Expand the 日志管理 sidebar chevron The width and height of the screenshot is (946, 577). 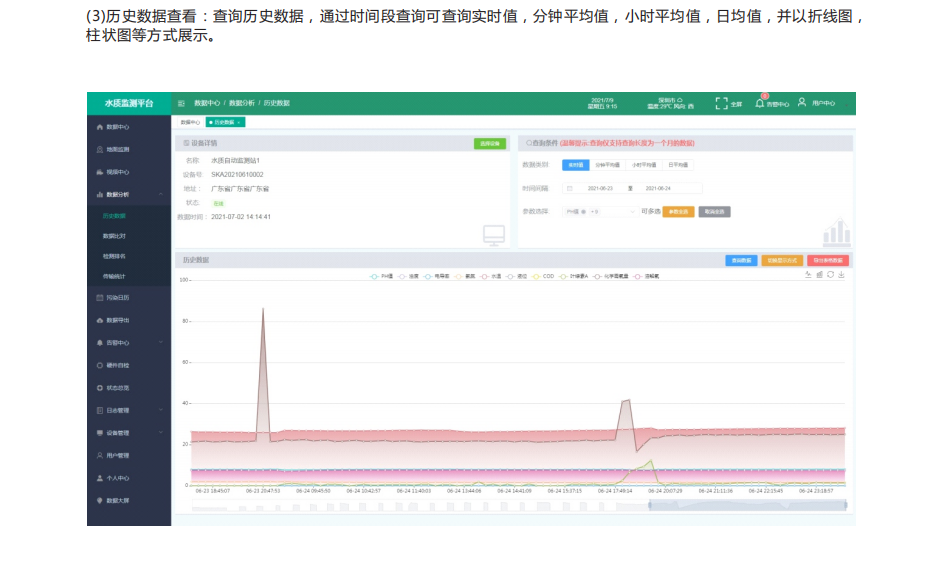160,410
